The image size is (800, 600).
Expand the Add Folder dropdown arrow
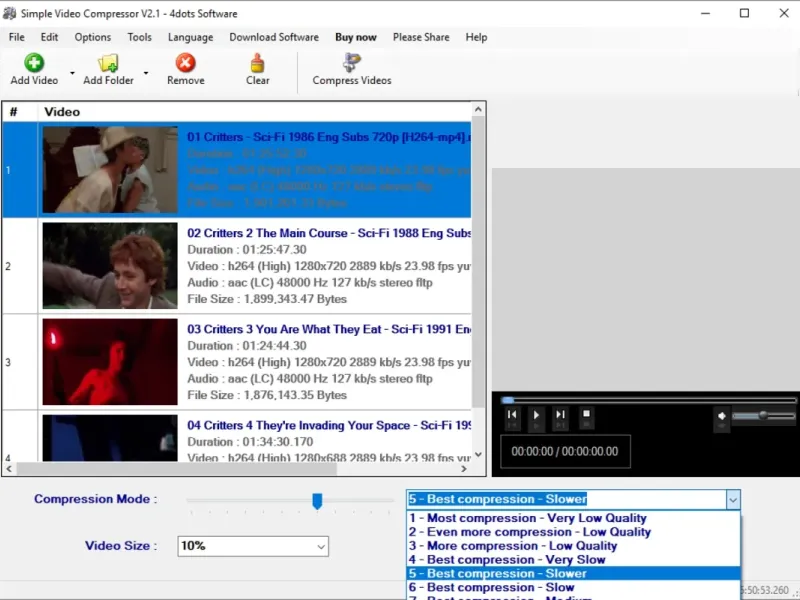pyautogui.click(x=146, y=73)
